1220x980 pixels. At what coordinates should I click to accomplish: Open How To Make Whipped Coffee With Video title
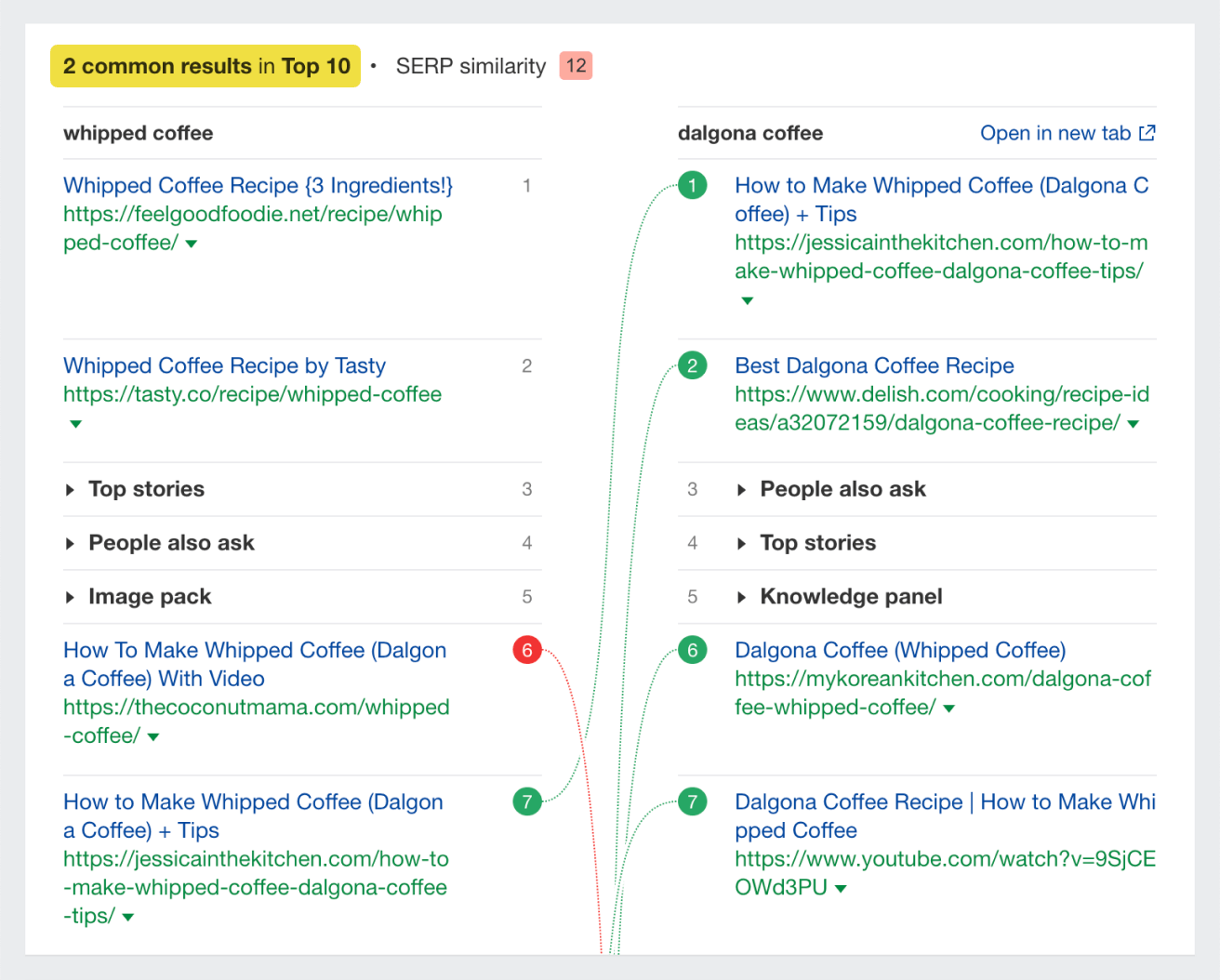[255, 664]
